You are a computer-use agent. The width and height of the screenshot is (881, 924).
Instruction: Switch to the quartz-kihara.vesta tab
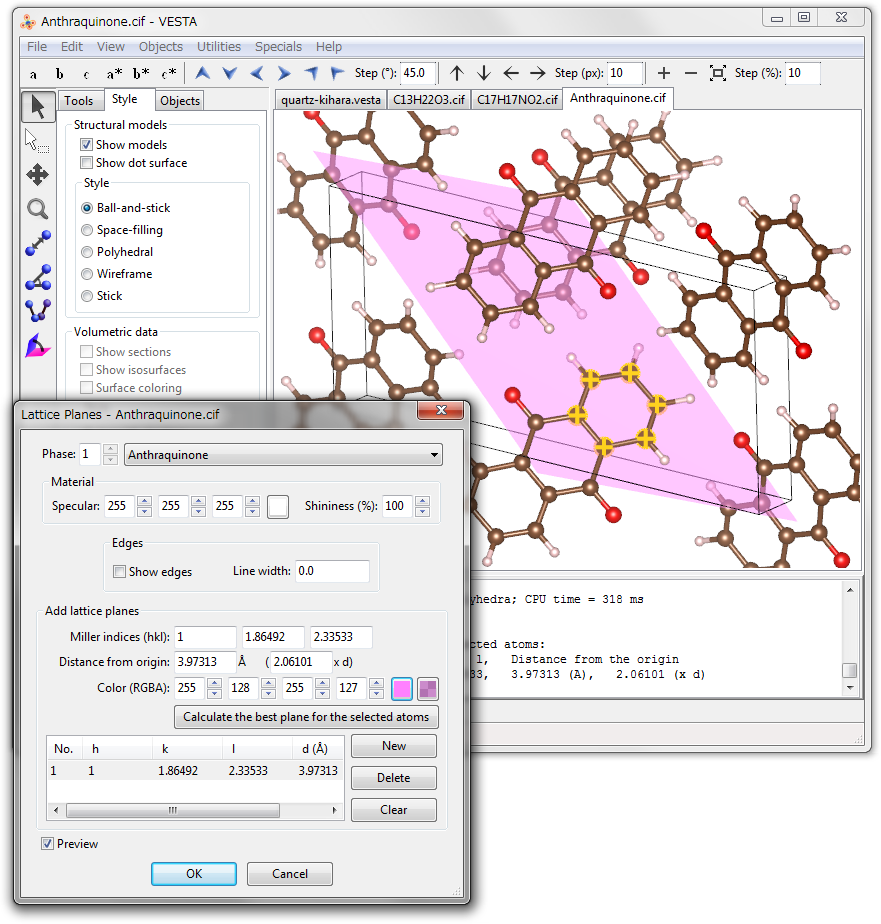(330, 99)
